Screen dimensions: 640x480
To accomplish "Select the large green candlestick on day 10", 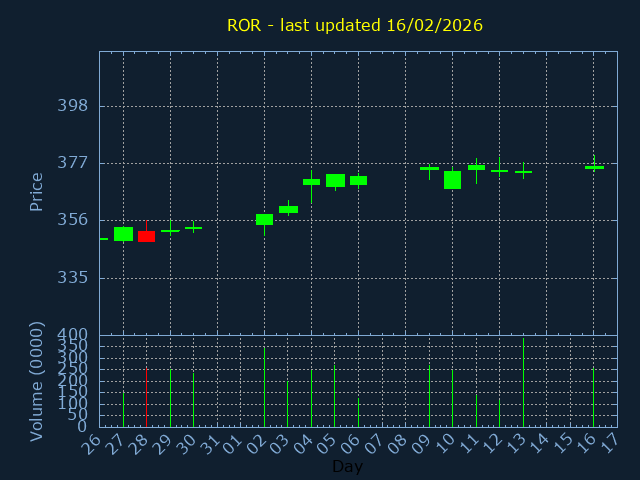I will (x=452, y=180).
